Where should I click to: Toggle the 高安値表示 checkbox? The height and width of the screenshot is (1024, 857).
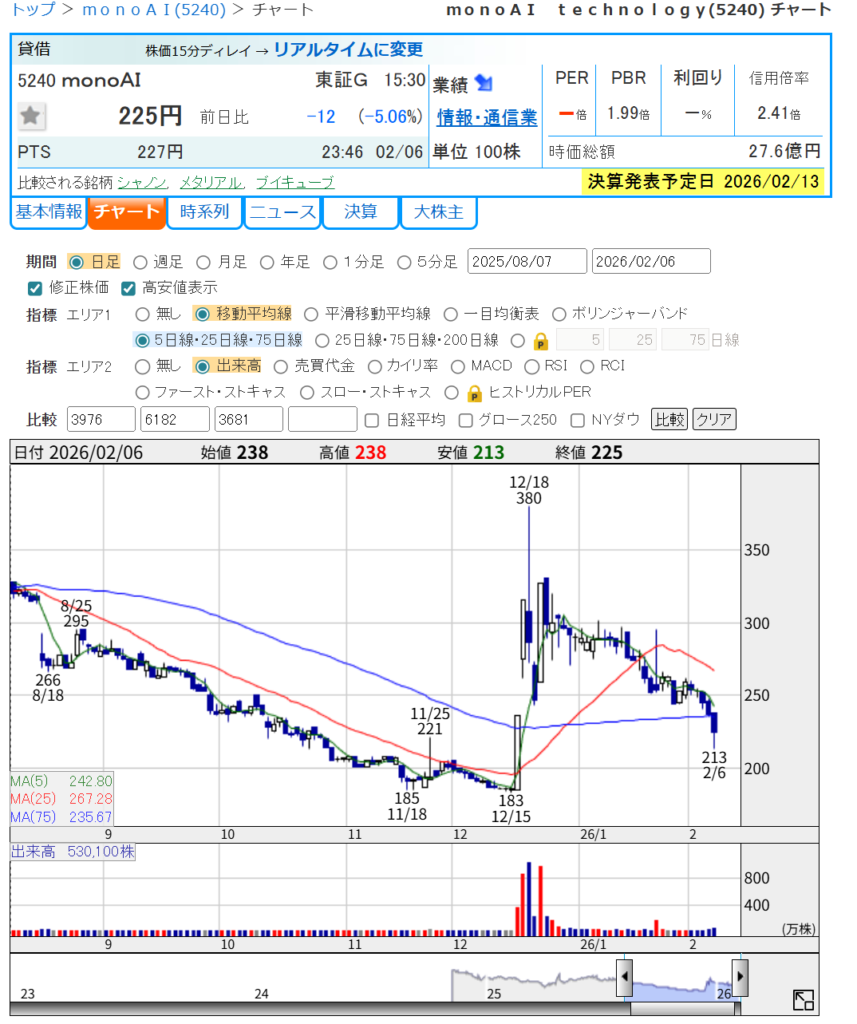tap(128, 288)
